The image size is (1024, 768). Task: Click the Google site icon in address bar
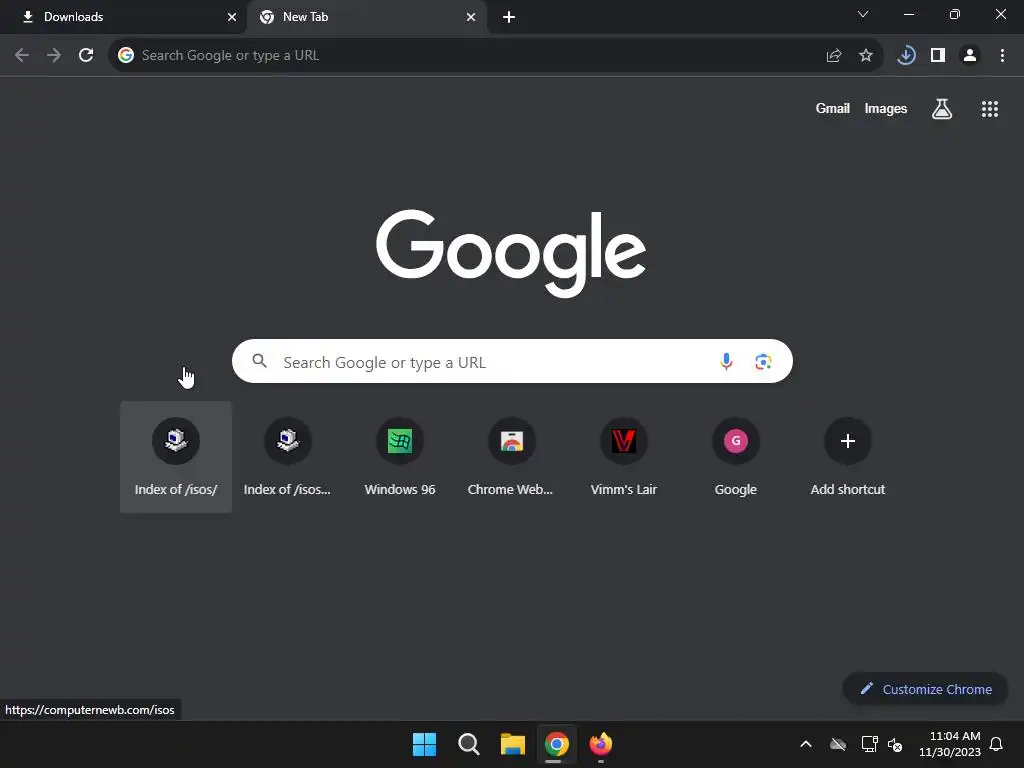tap(126, 56)
